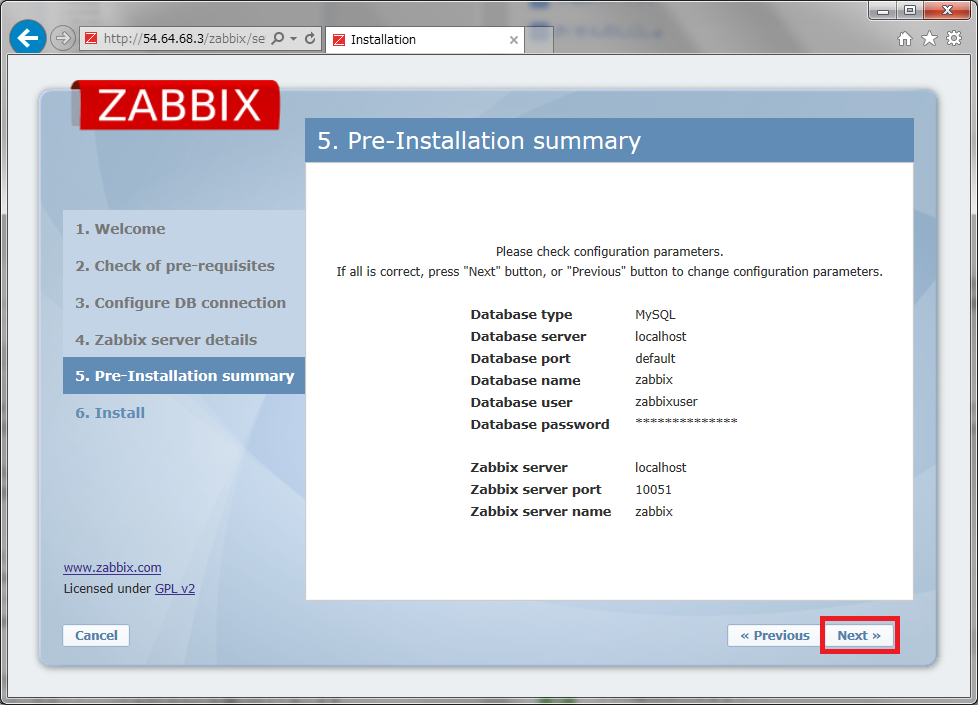
Task: Open the GPL v2 license link
Action: [x=175, y=588]
